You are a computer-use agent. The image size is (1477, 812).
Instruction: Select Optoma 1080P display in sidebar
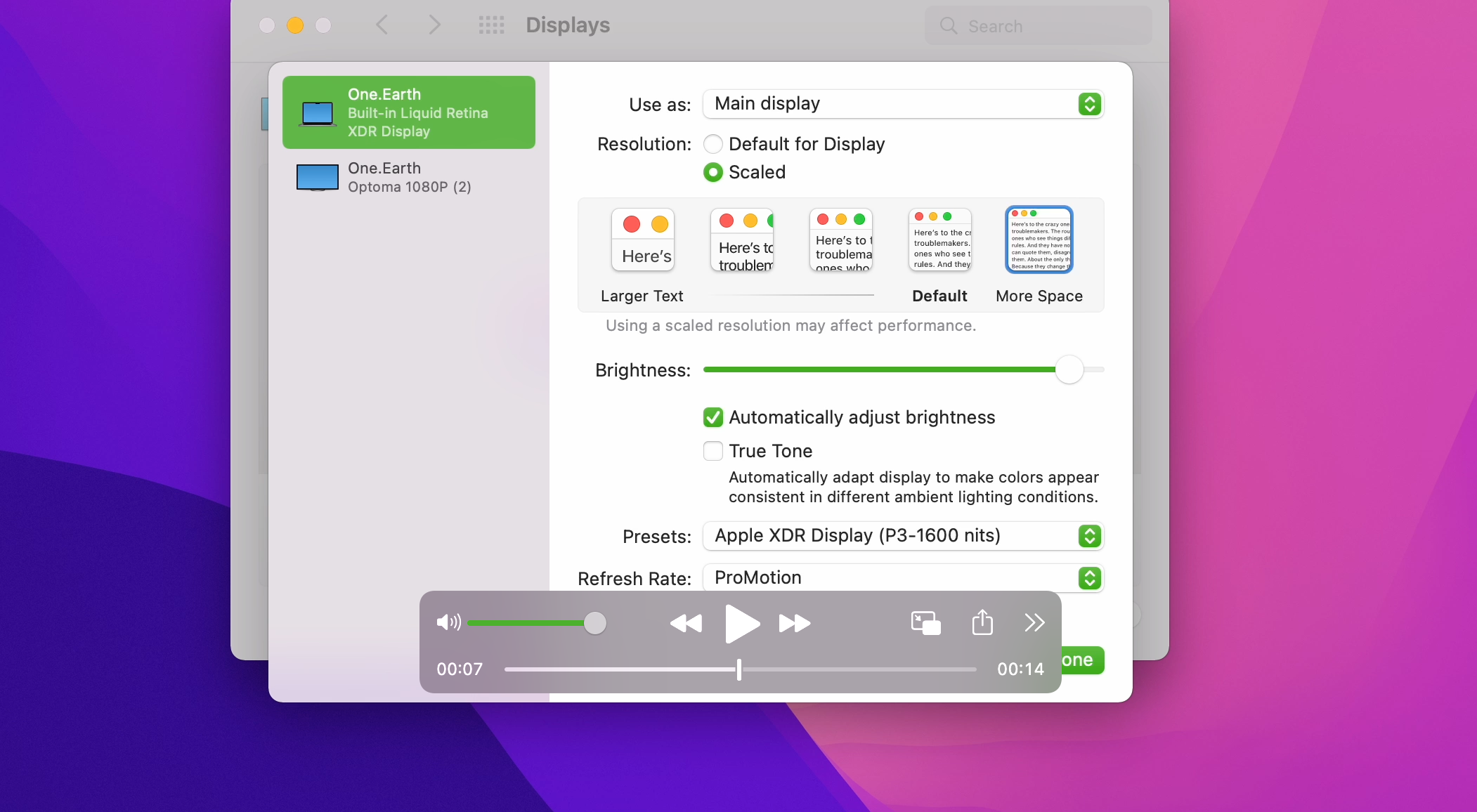click(408, 177)
